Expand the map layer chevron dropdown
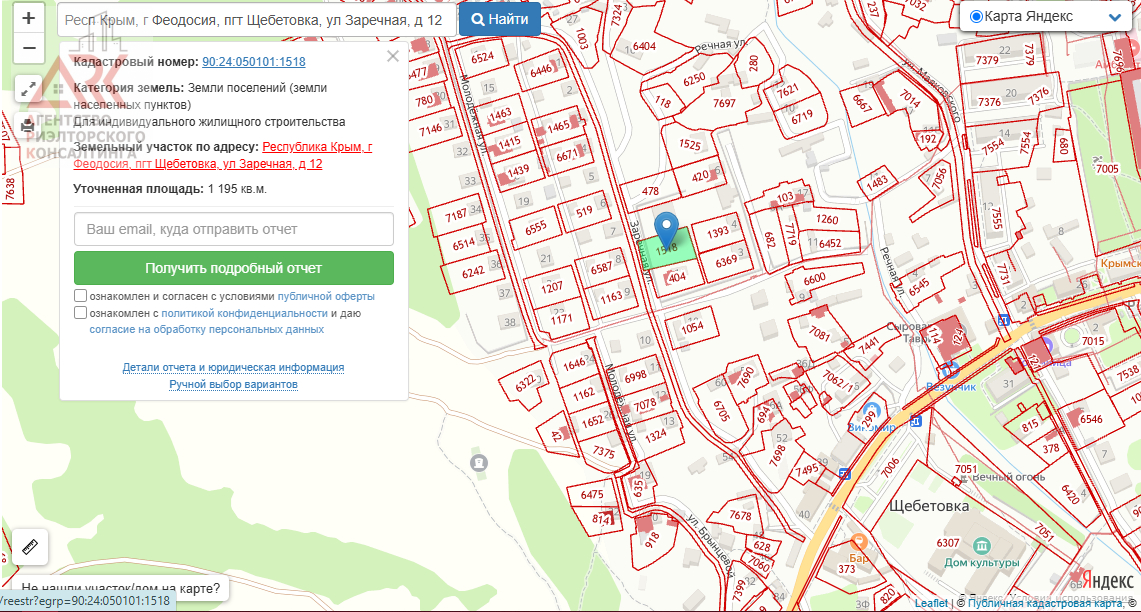The image size is (1141, 612). coord(1115,18)
